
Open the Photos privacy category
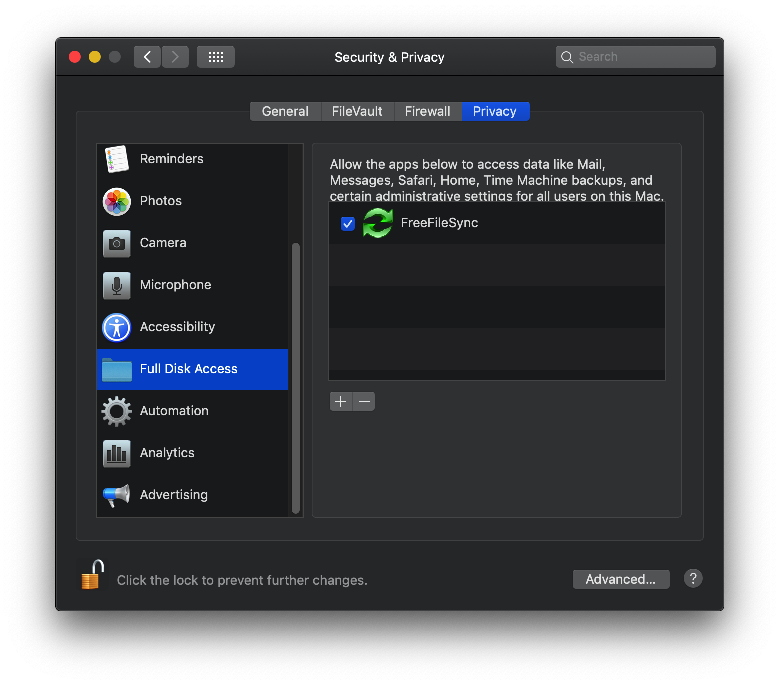click(192, 201)
